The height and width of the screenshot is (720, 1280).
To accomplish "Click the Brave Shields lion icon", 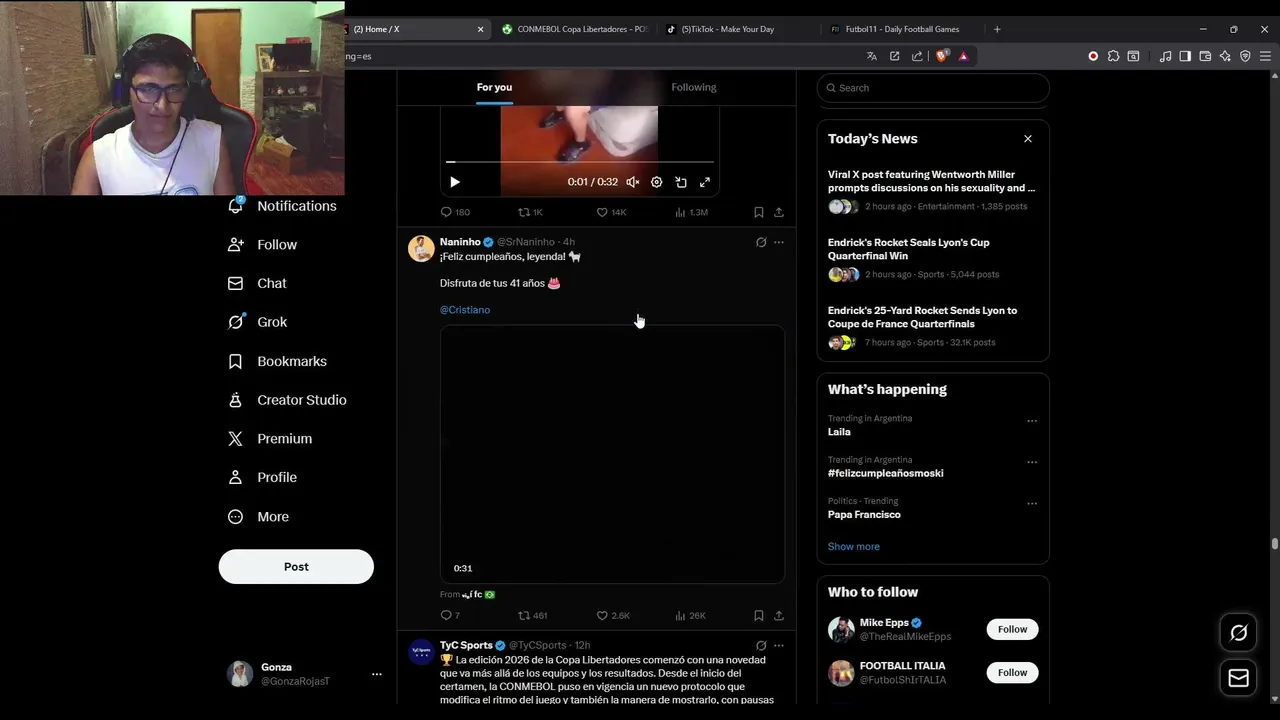I will [942, 56].
